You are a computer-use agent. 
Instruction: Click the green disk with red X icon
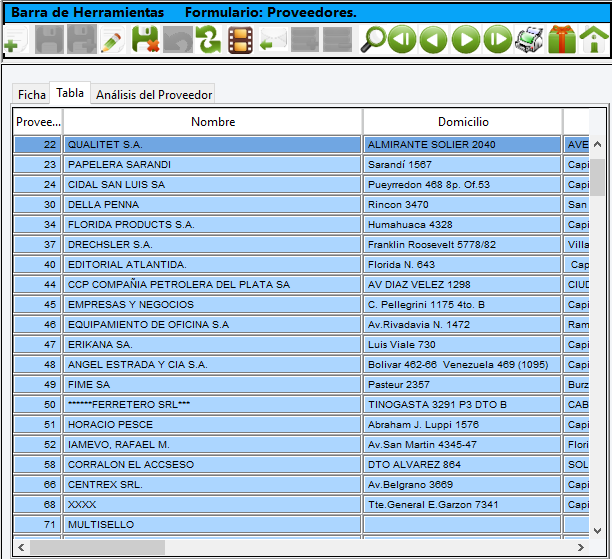[145, 39]
